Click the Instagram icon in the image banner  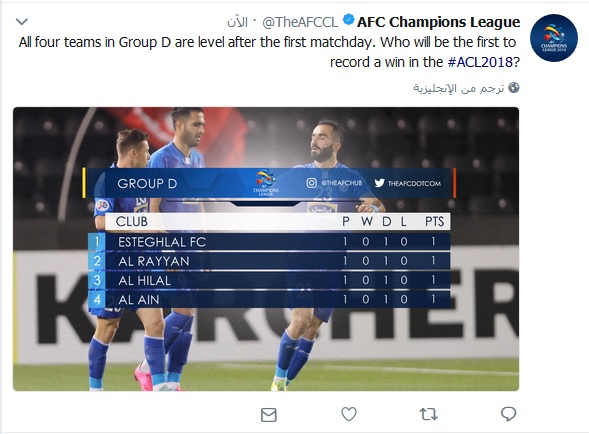[311, 183]
